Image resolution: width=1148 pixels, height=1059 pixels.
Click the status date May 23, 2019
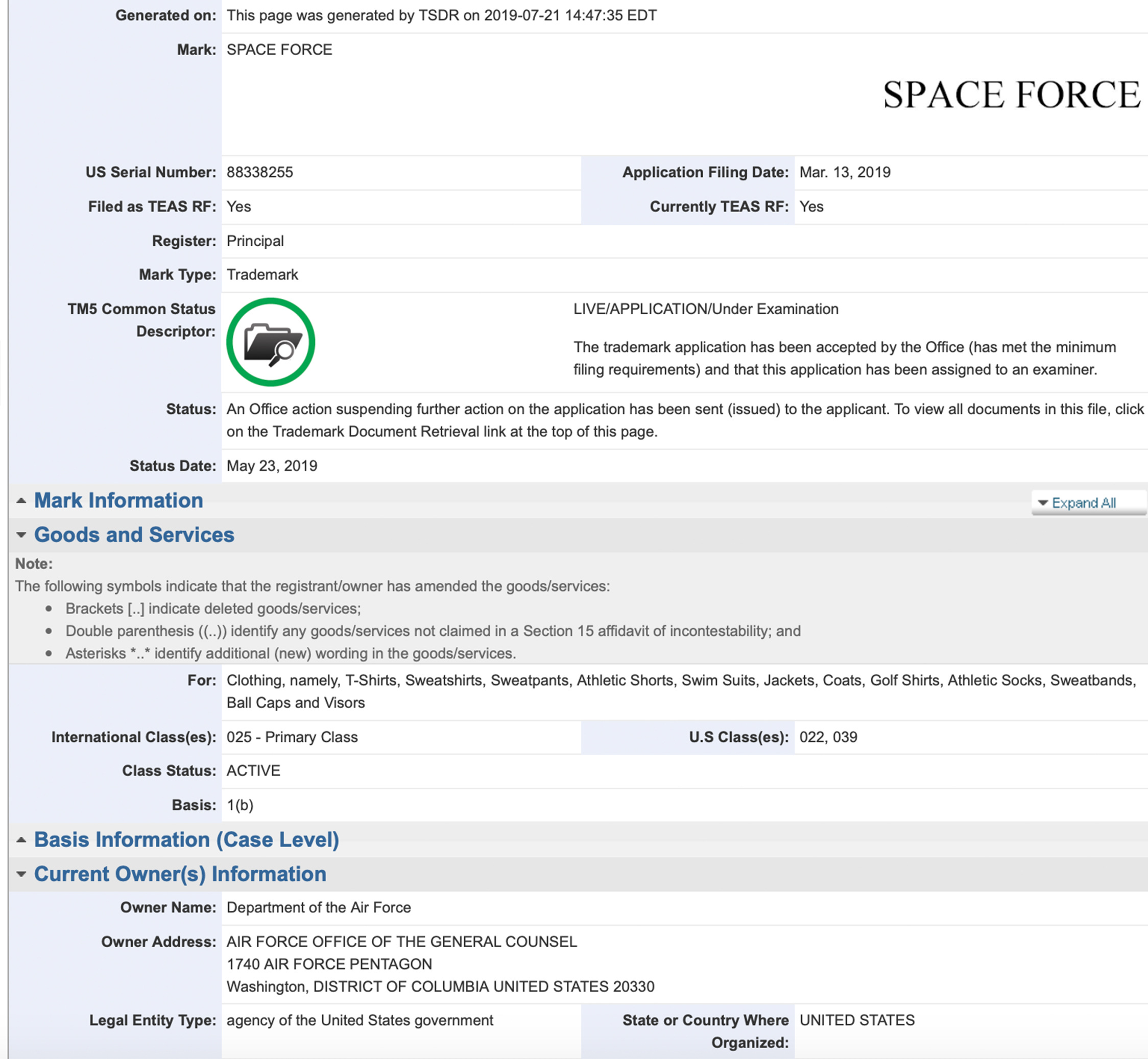tap(272, 466)
